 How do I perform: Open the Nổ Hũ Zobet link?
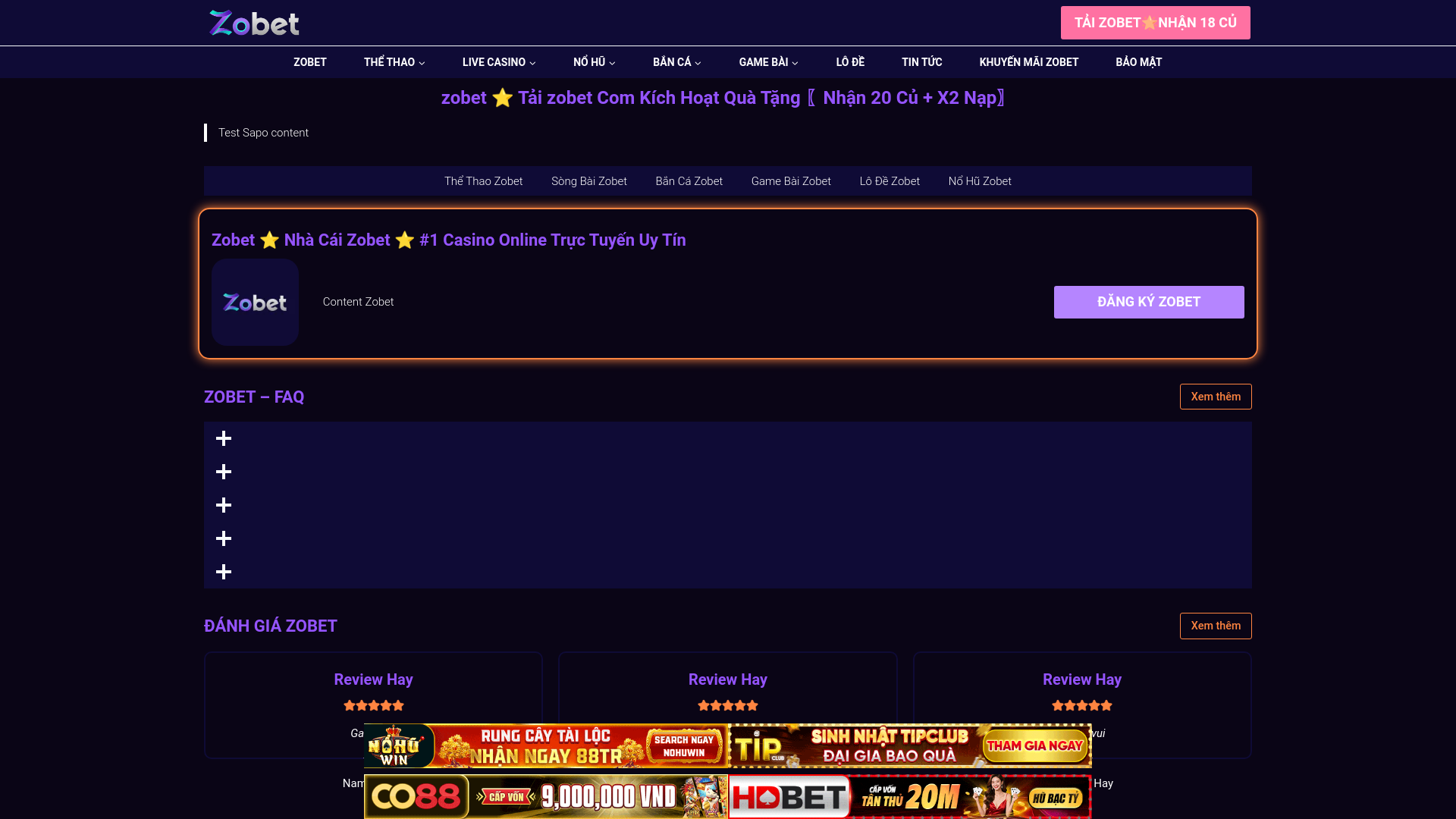pyautogui.click(x=980, y=181)
